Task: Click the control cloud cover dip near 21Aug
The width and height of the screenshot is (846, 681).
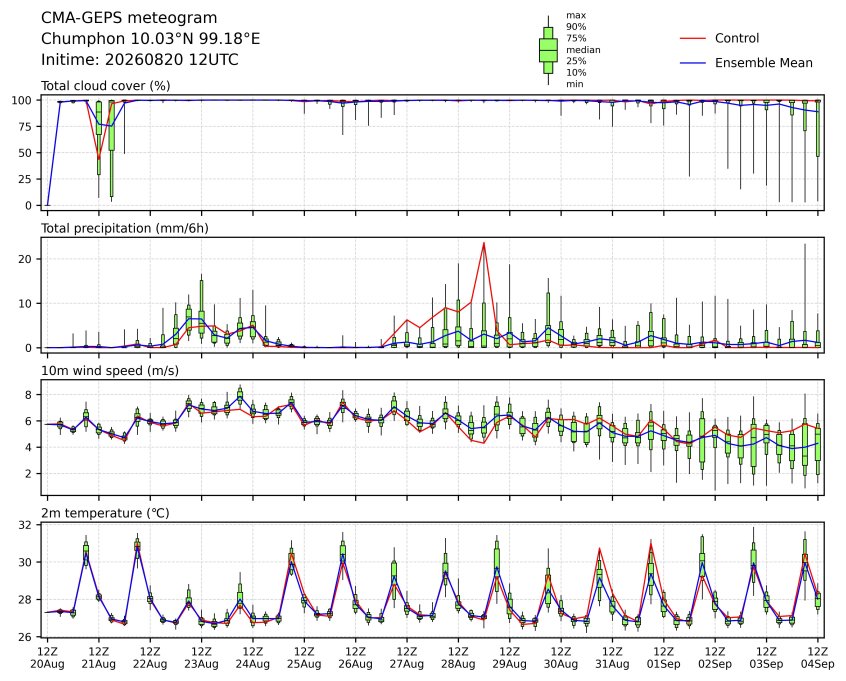Action: (x=99, y=158)
